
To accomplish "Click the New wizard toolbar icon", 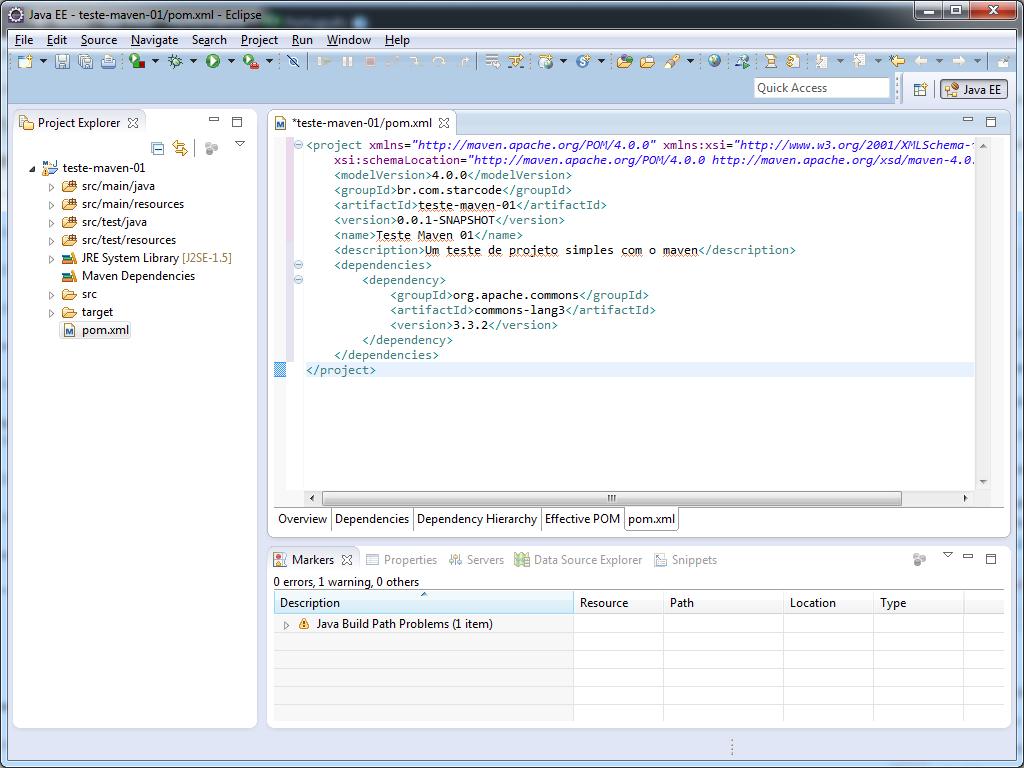I will [x=25, y=61].
